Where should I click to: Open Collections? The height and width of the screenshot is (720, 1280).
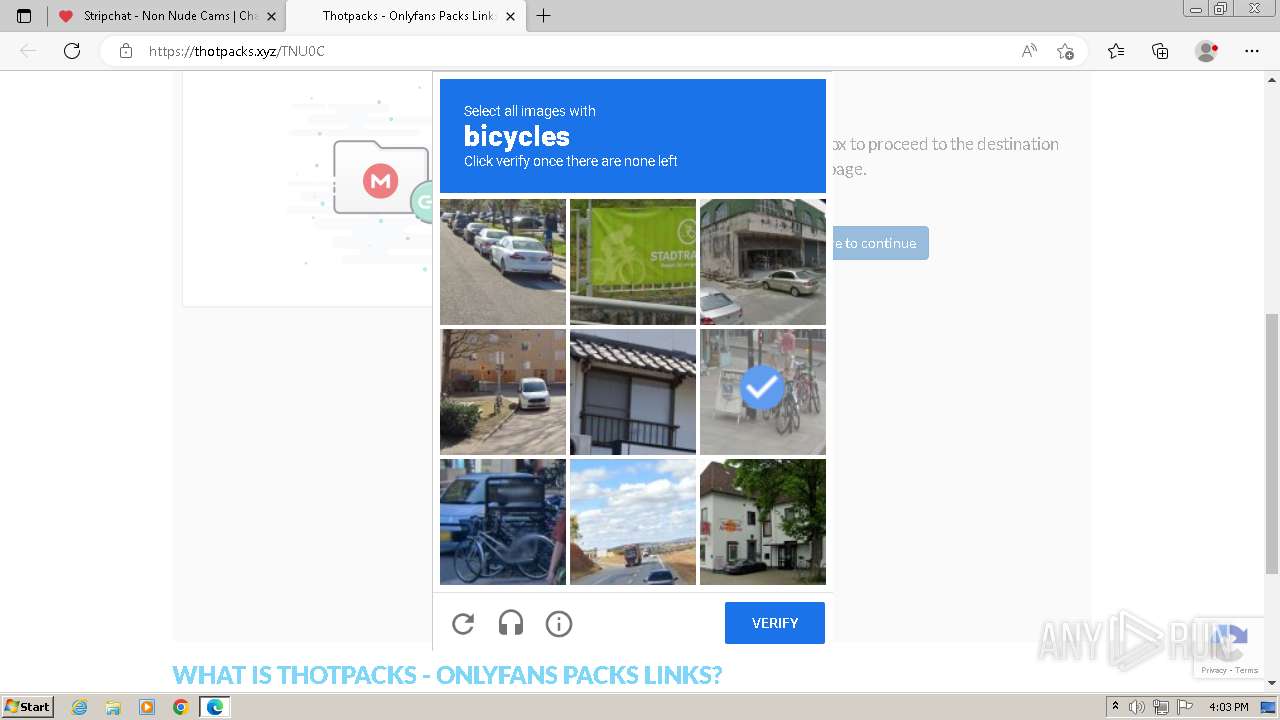(1160, 51)
